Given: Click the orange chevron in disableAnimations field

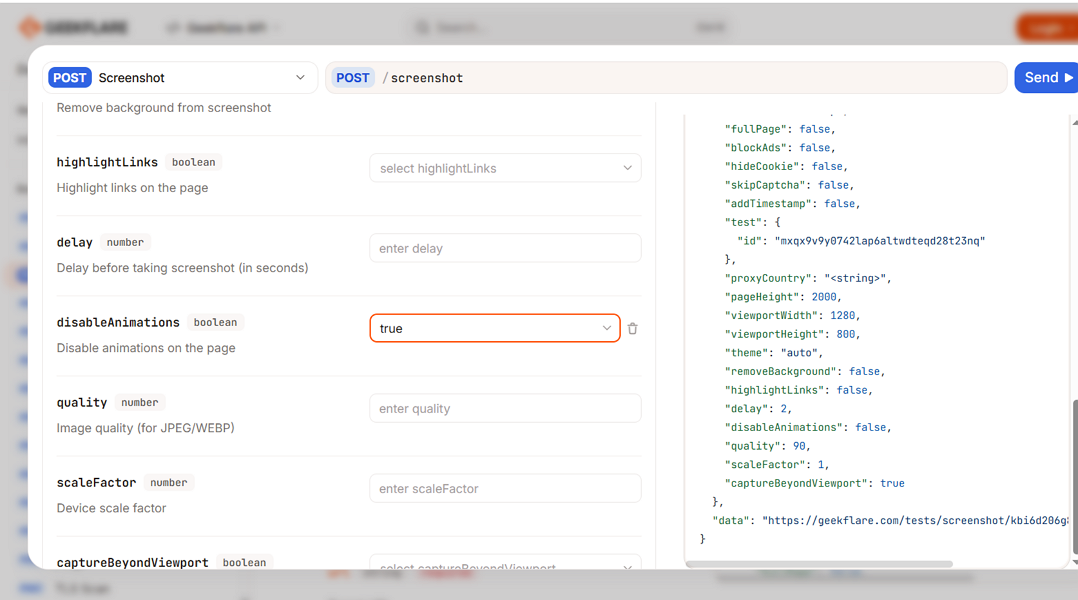Looking at the screenshot, I should point(606,328).
